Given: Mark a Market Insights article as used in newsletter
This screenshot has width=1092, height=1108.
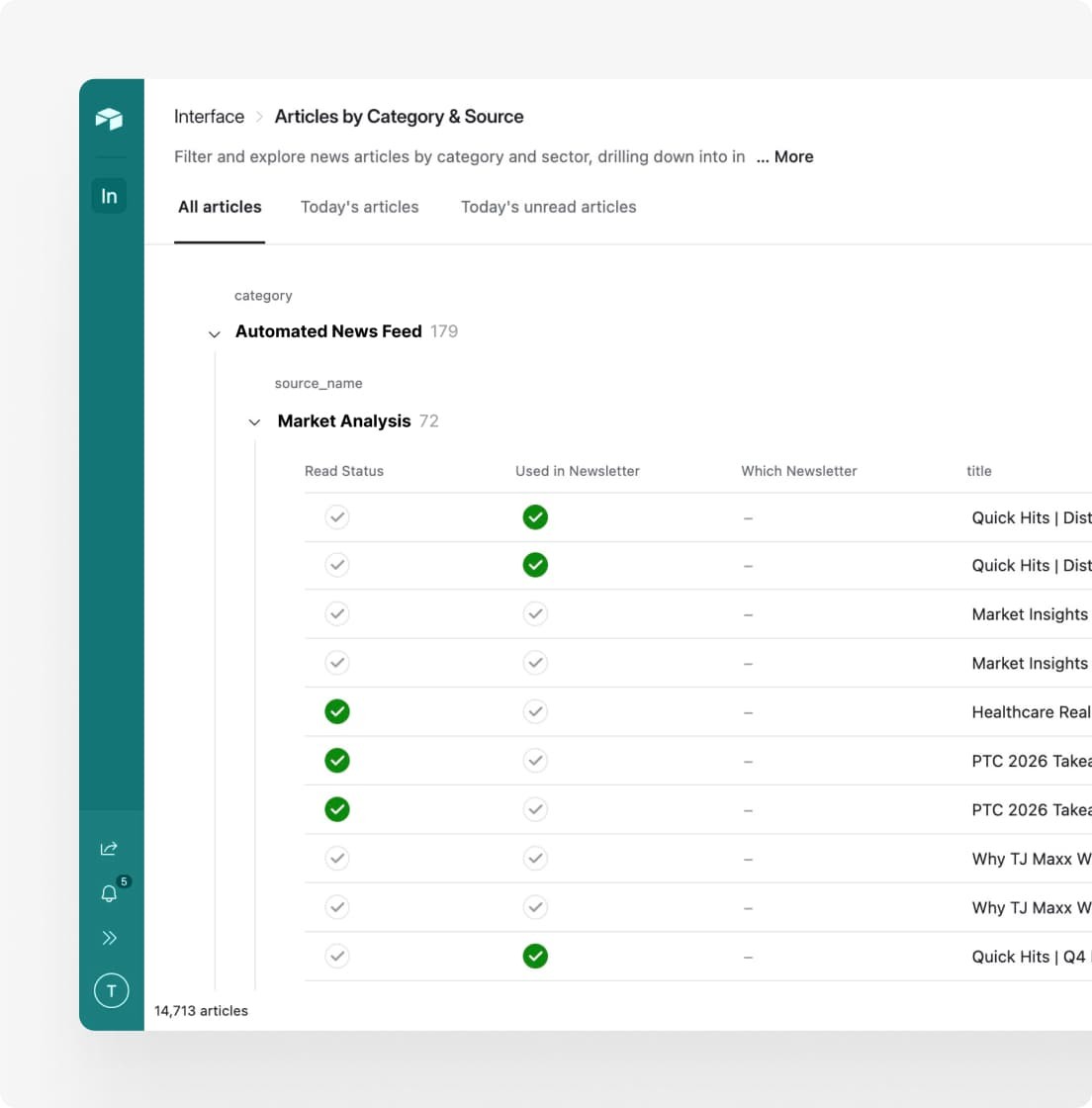Looking at the screenshot, I should [535, 613].
